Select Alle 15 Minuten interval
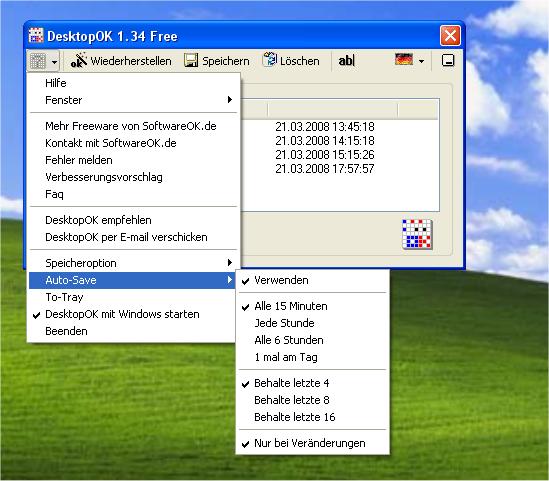 312,306
